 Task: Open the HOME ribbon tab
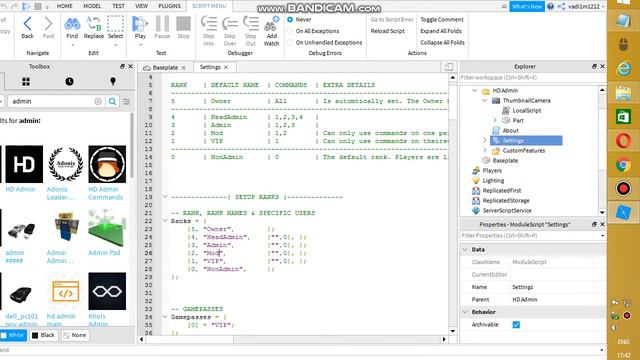coord(64,6)
